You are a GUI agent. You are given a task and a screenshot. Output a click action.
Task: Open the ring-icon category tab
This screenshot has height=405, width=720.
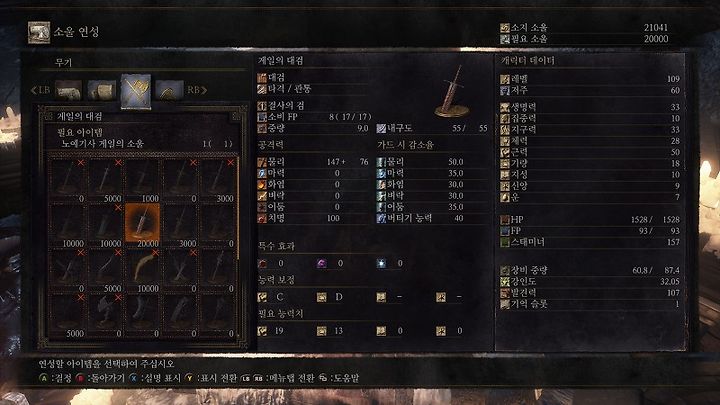169,90
